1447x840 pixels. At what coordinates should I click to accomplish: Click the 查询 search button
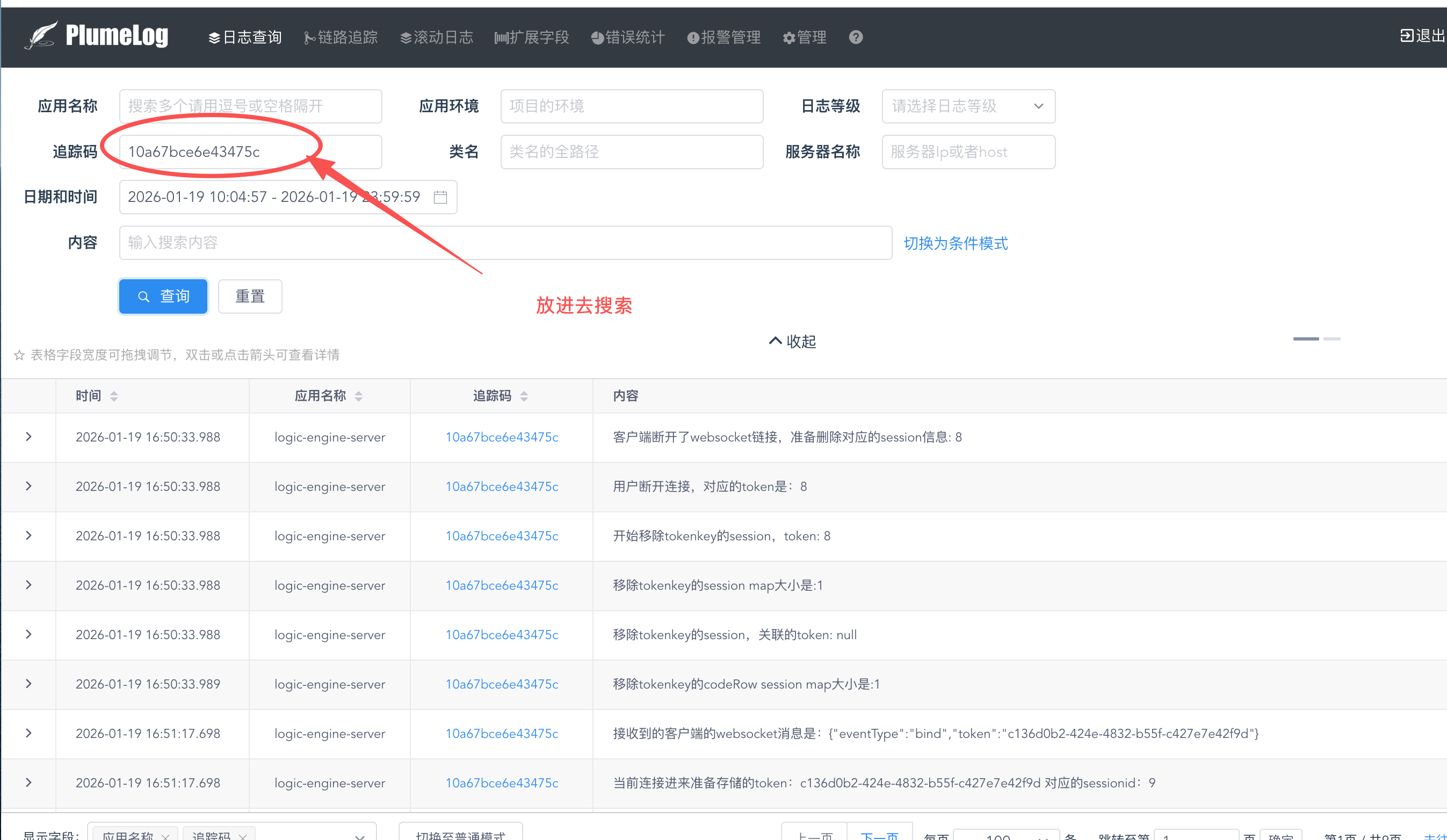point(163,296)
